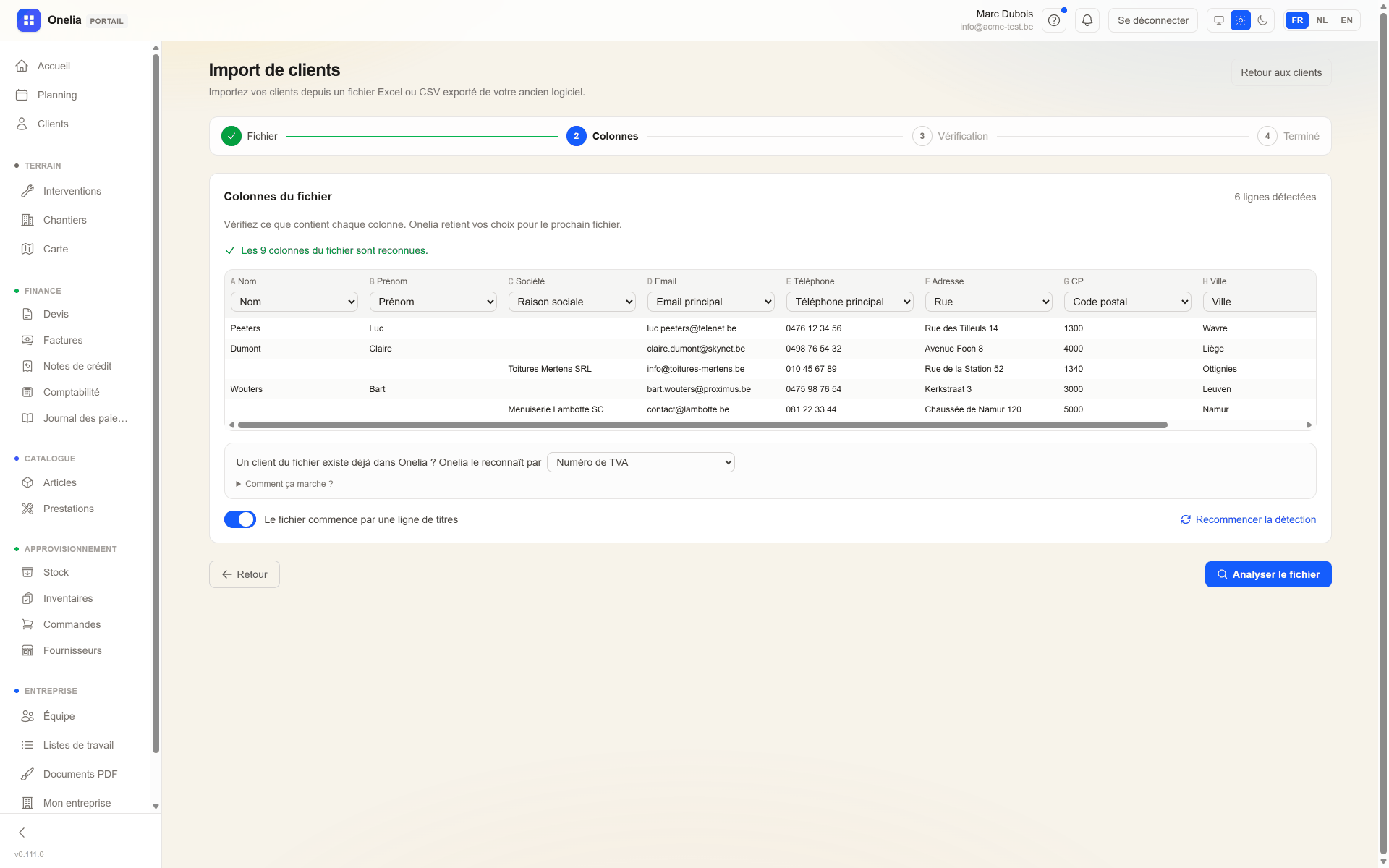This screenshot has width=1389, height=868.
Task: Open Chantiers building item
Action: click(79, 220)
